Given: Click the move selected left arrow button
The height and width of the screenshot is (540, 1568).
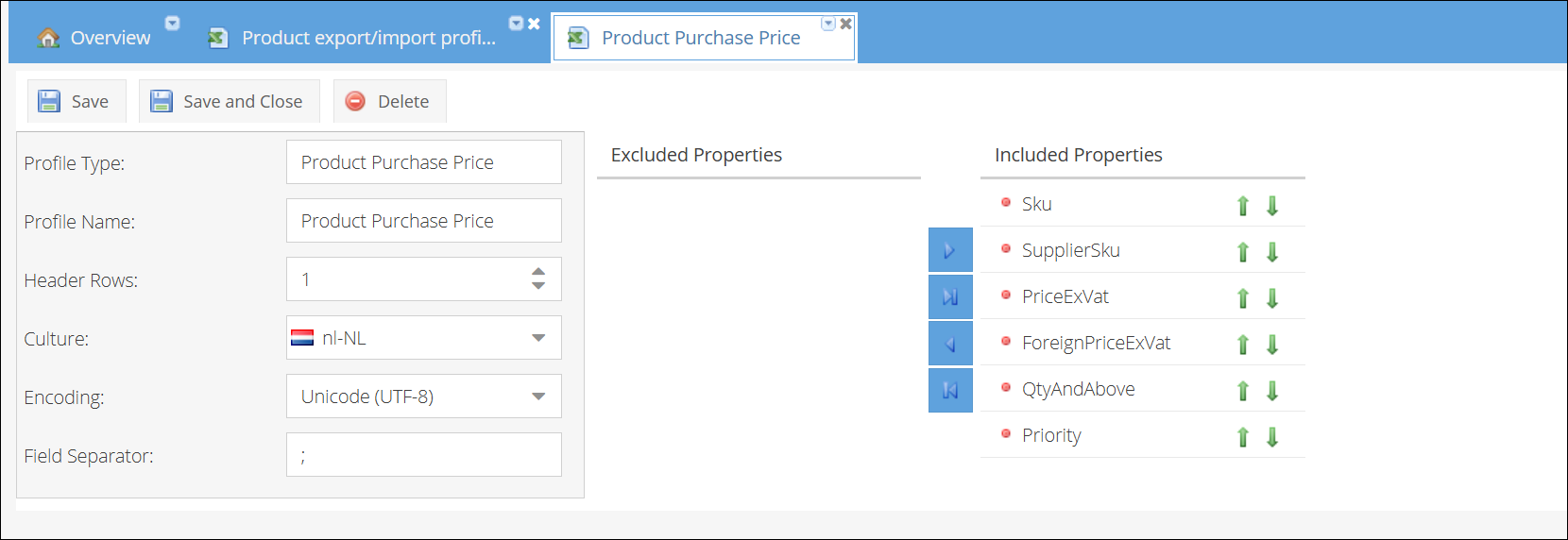Looking at the screenshot, I should [x=950, y=344].
